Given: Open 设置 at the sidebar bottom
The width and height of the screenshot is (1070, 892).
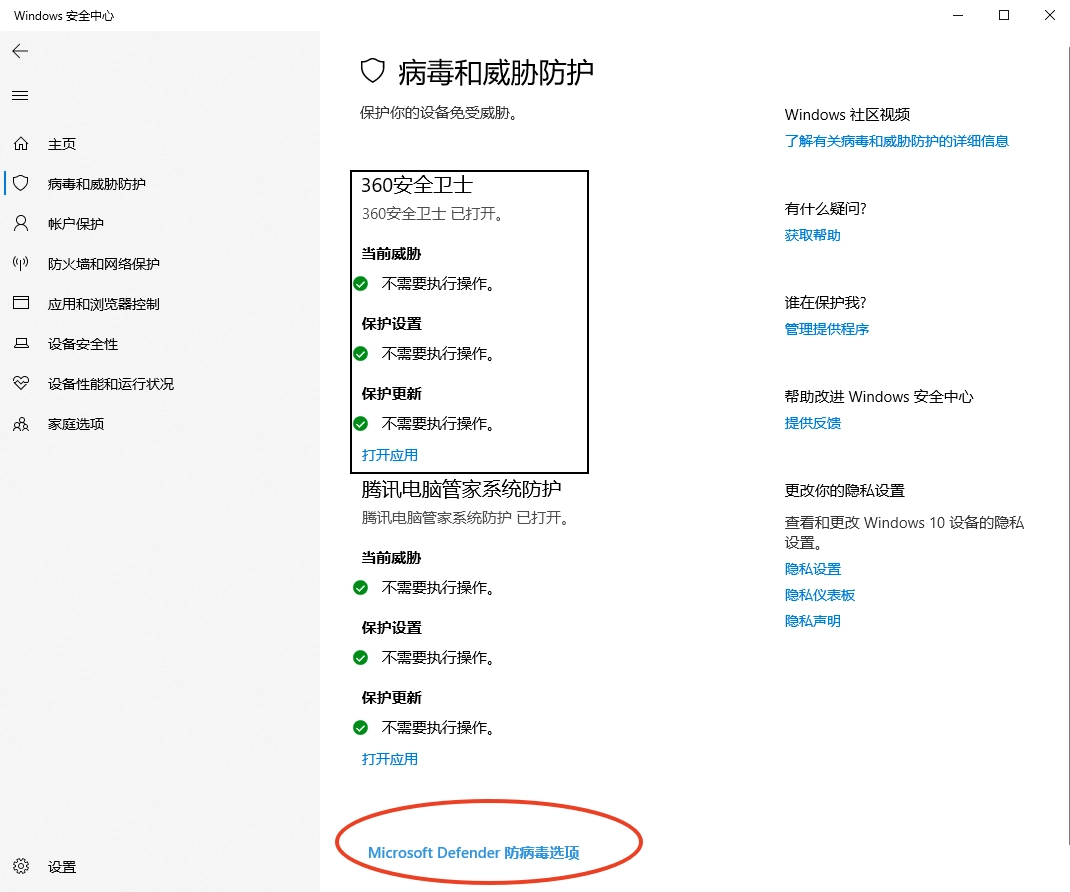Looking at the screenshot, I should tap(61, 867).
